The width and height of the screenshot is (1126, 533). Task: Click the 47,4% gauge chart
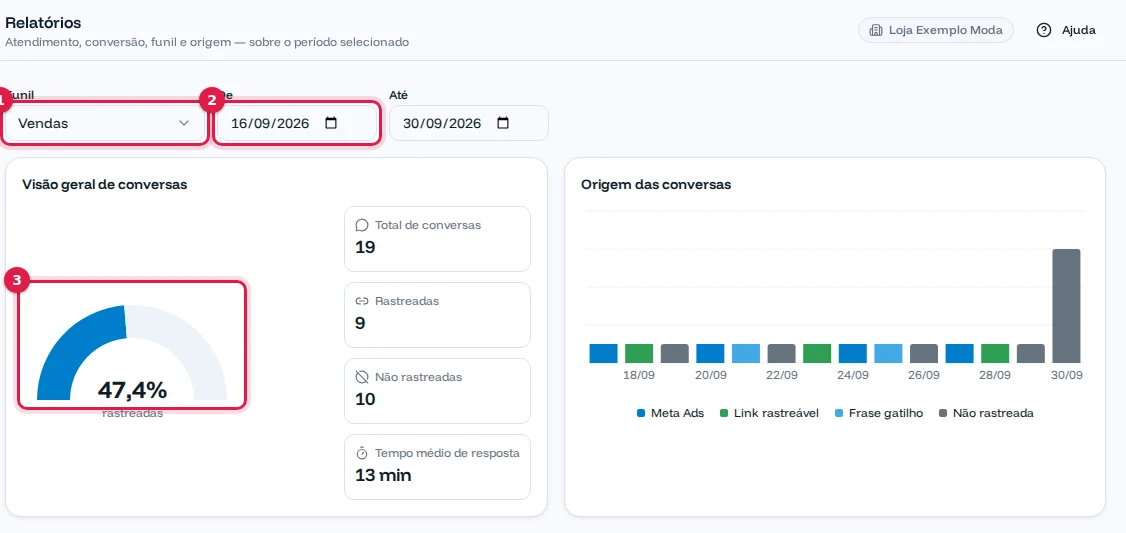click(x=132, y=352)
